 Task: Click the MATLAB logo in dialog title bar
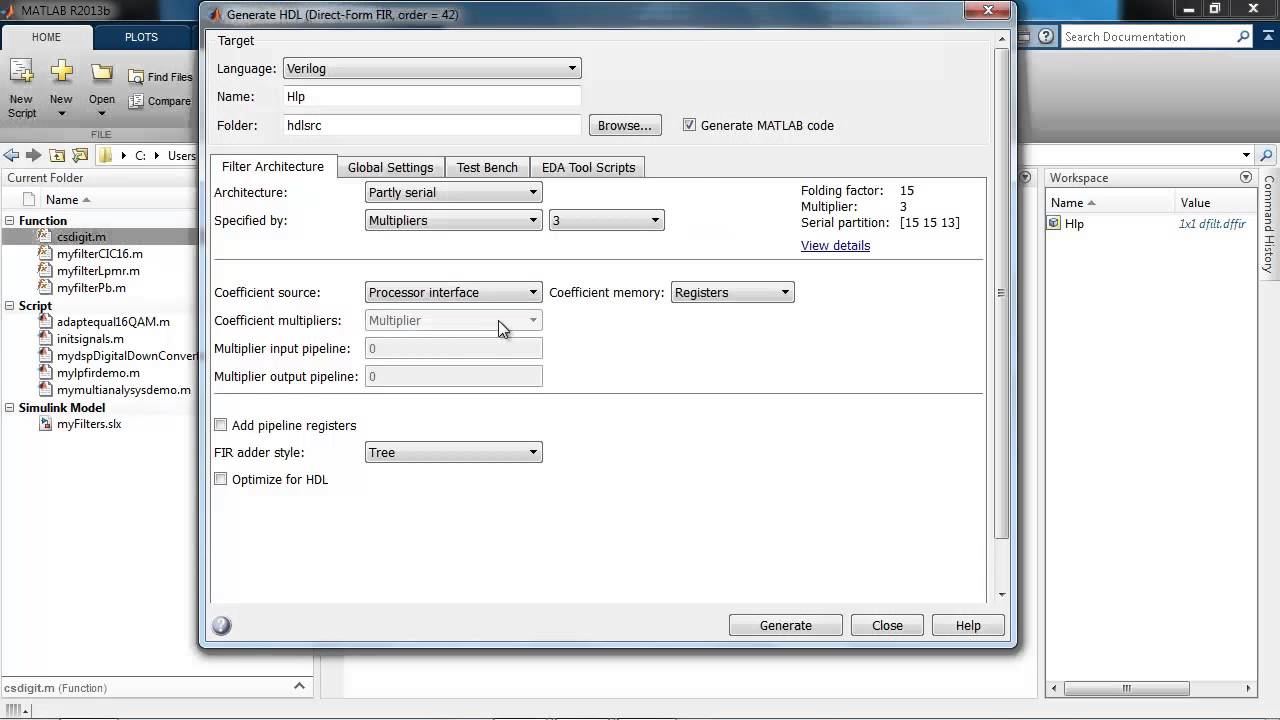tap(214, 15)
